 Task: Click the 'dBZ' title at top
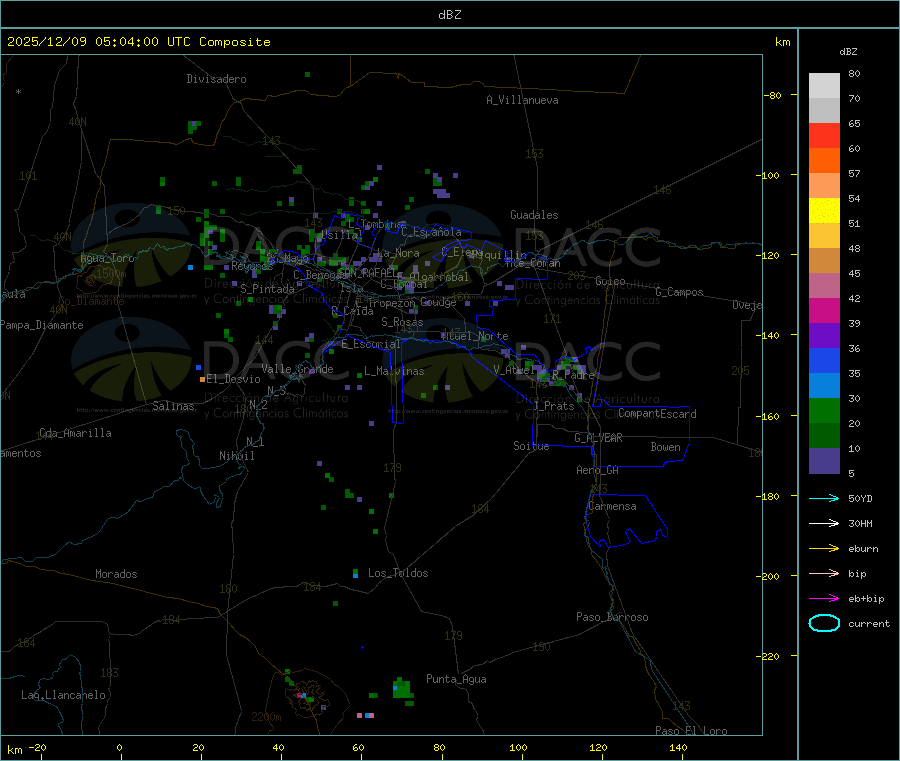coord(449,15)
